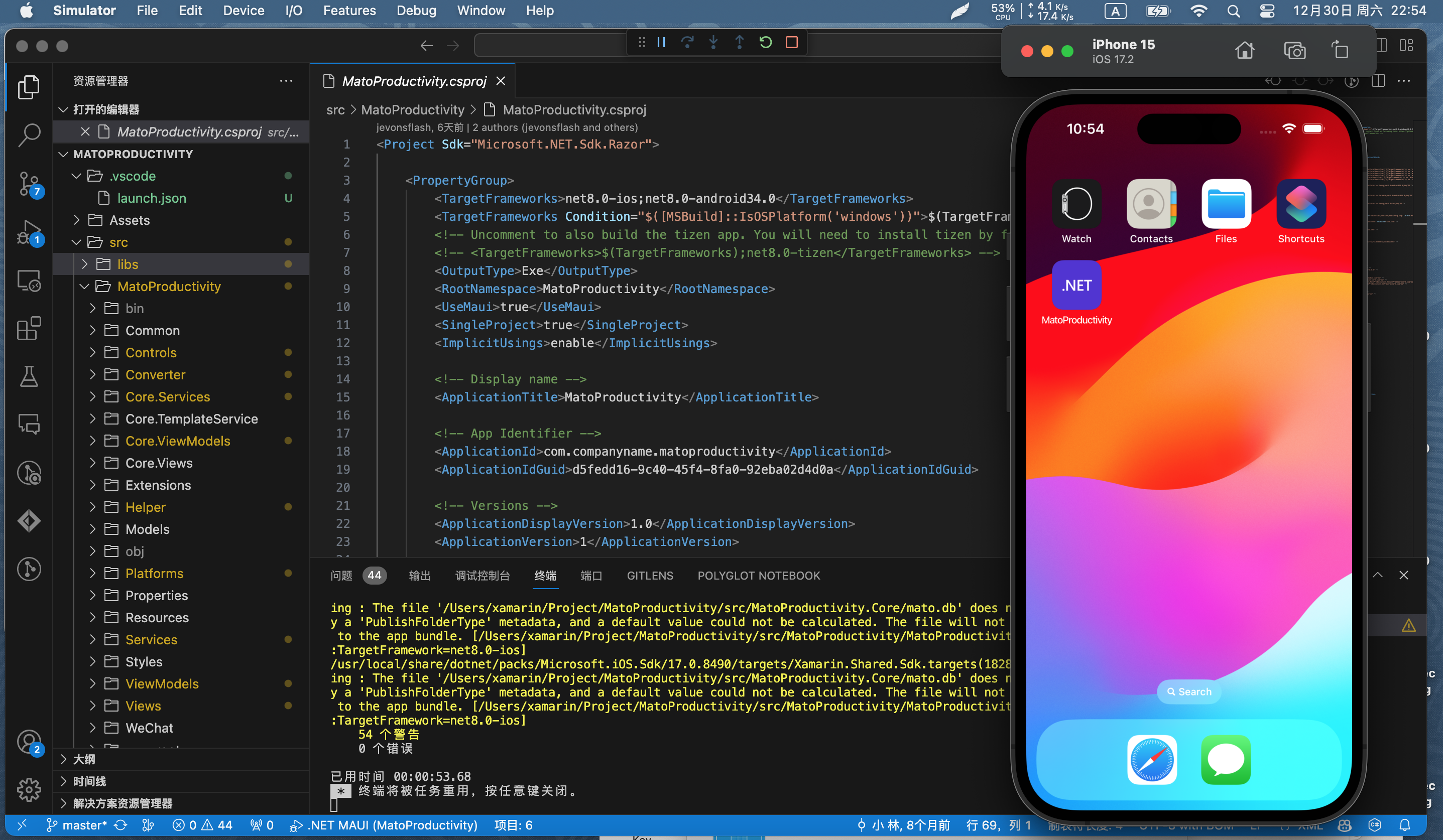Maximize the terminal panel with the chevron

(x=1378, y=575)
